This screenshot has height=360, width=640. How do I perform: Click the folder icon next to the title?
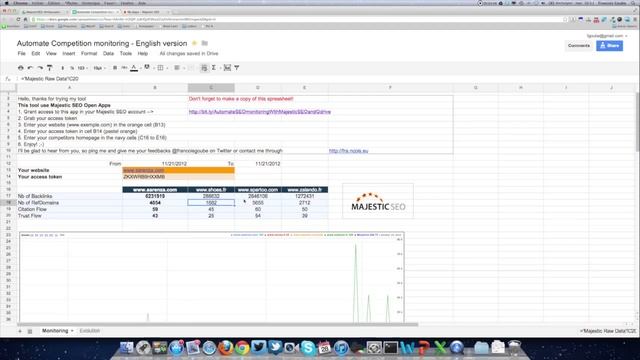tap(205, 43)
